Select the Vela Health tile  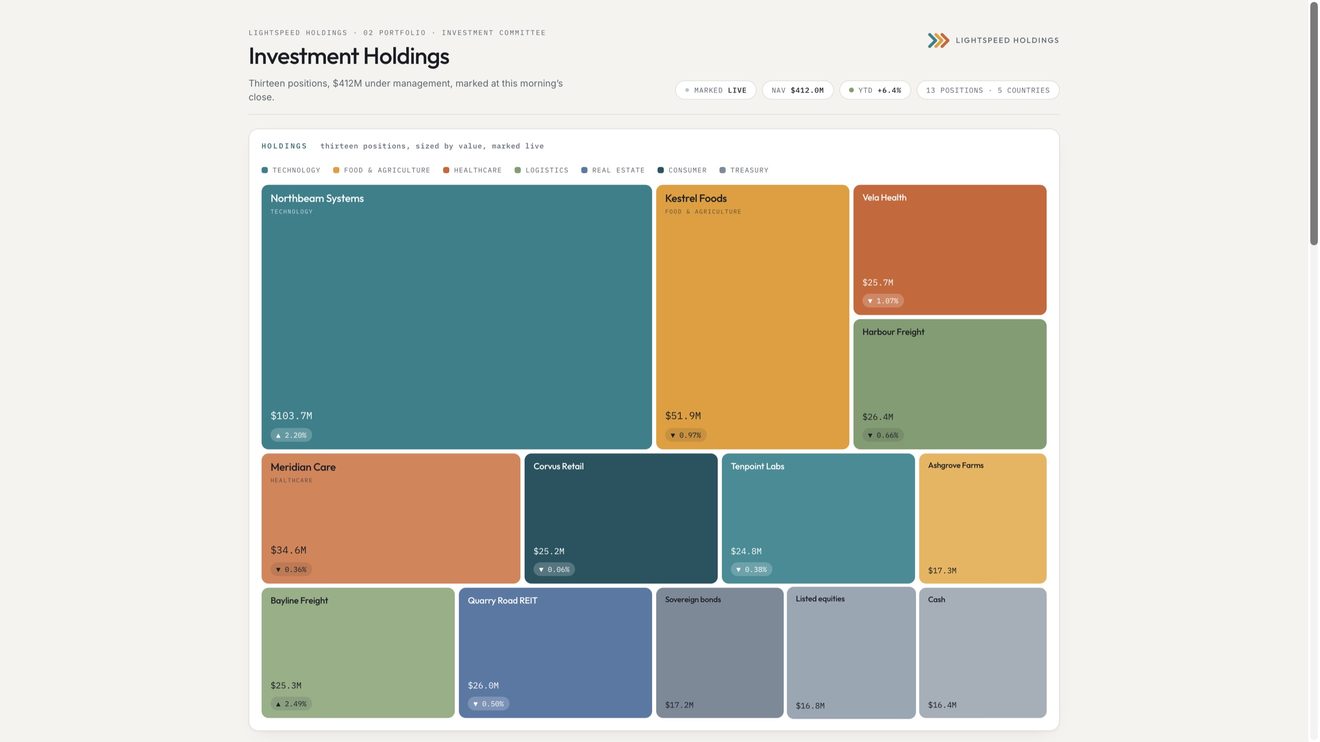[x=950, y=250]
